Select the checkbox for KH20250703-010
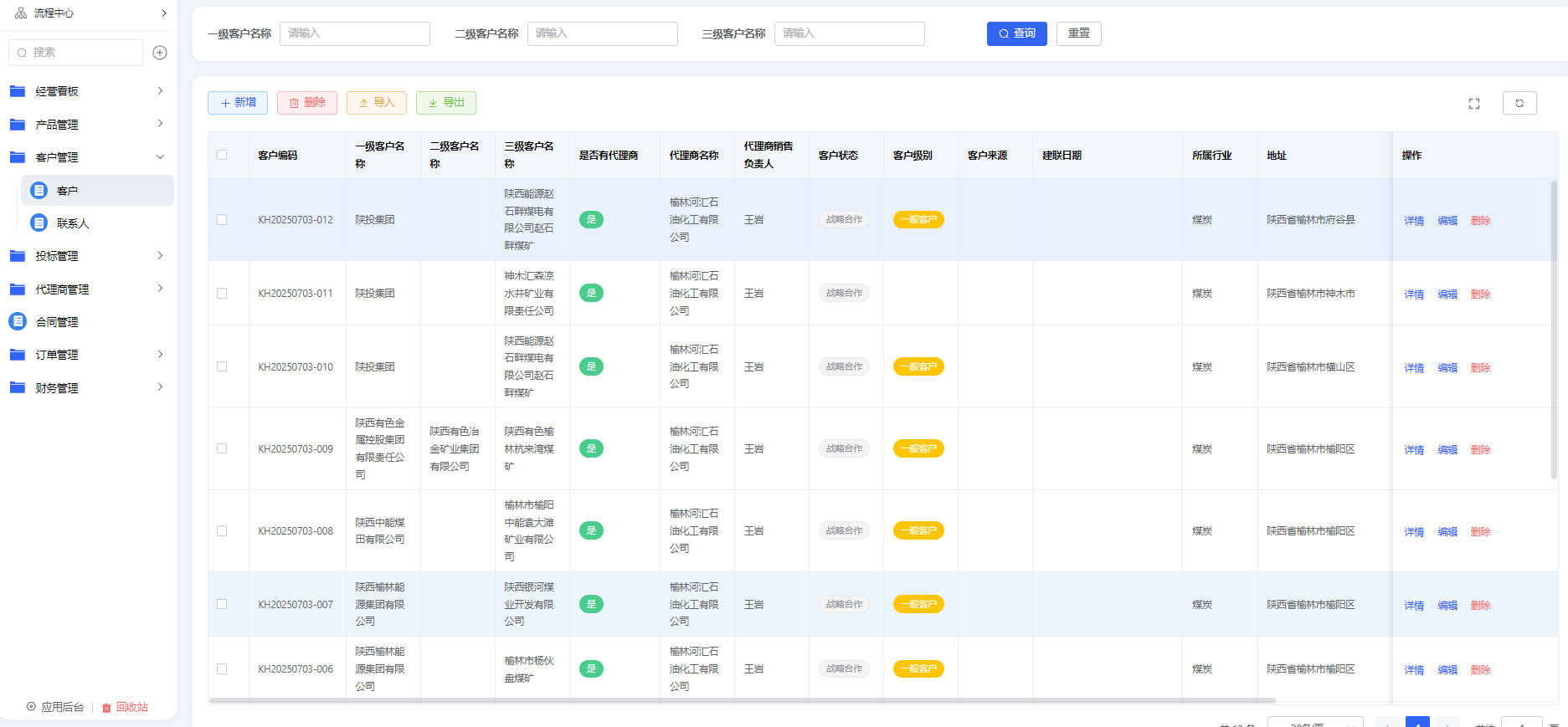The image size is (1568, 727). 222,366
